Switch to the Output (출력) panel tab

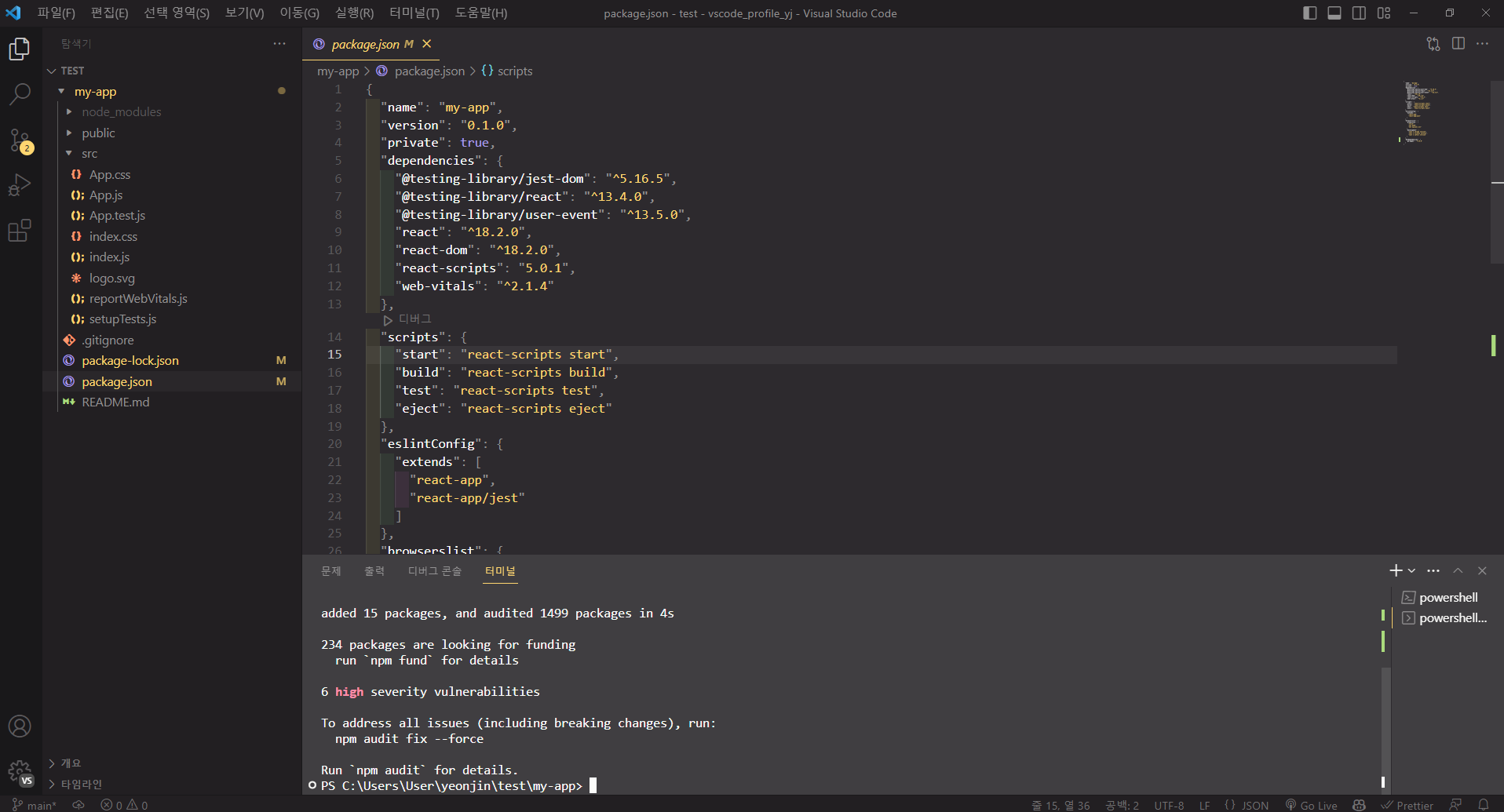click(x=374, y=571)
